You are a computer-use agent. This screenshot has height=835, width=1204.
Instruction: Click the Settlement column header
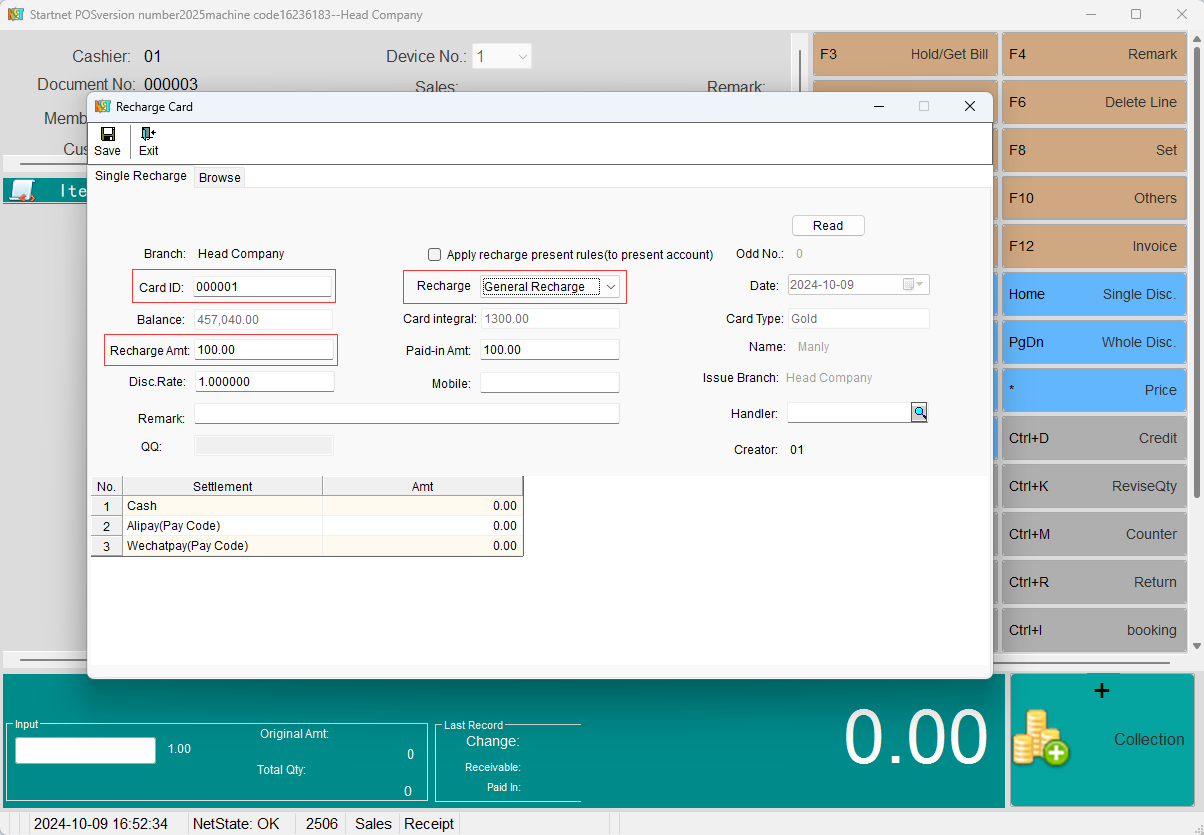pos(222,486)
